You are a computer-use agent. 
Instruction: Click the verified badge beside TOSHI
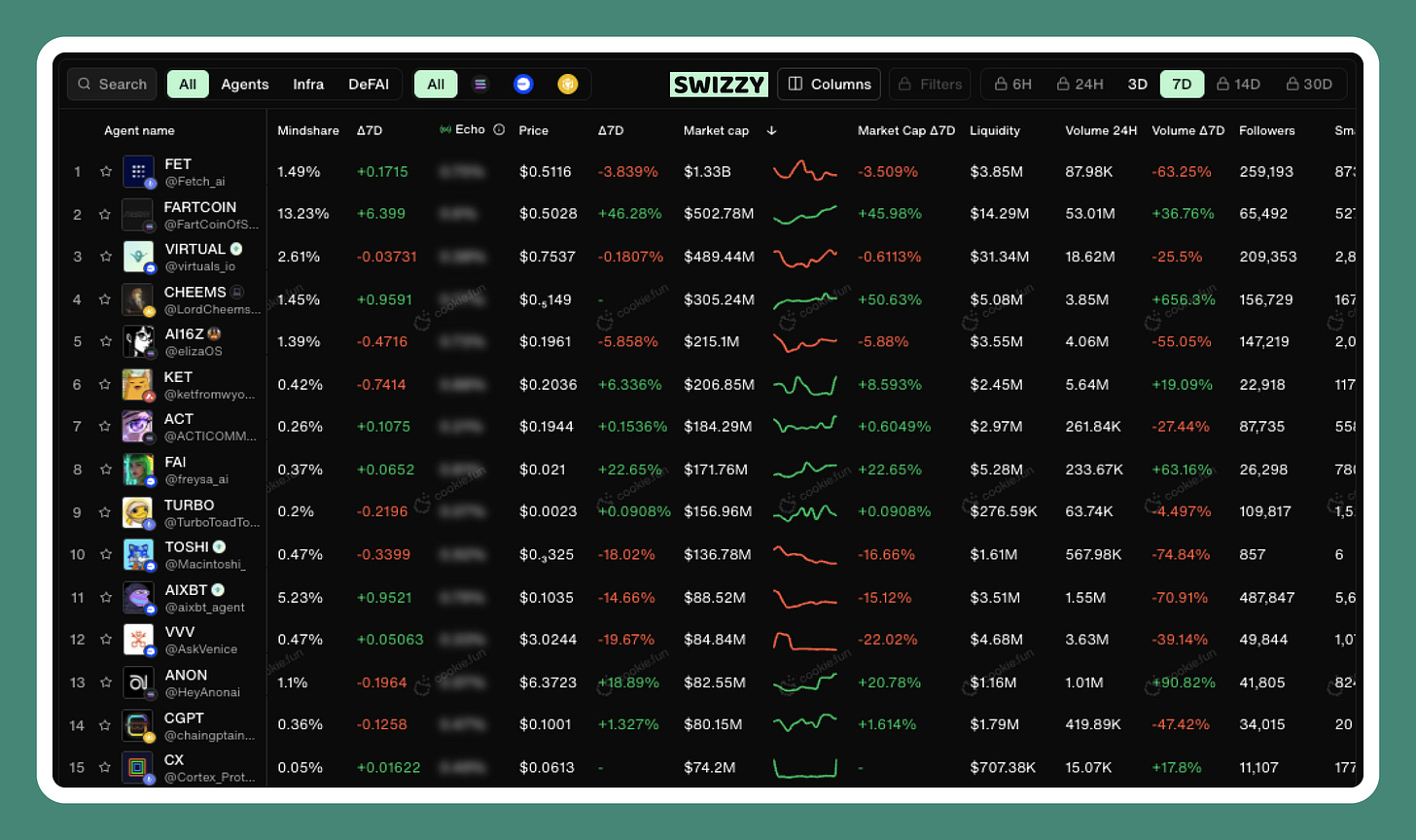220,546
